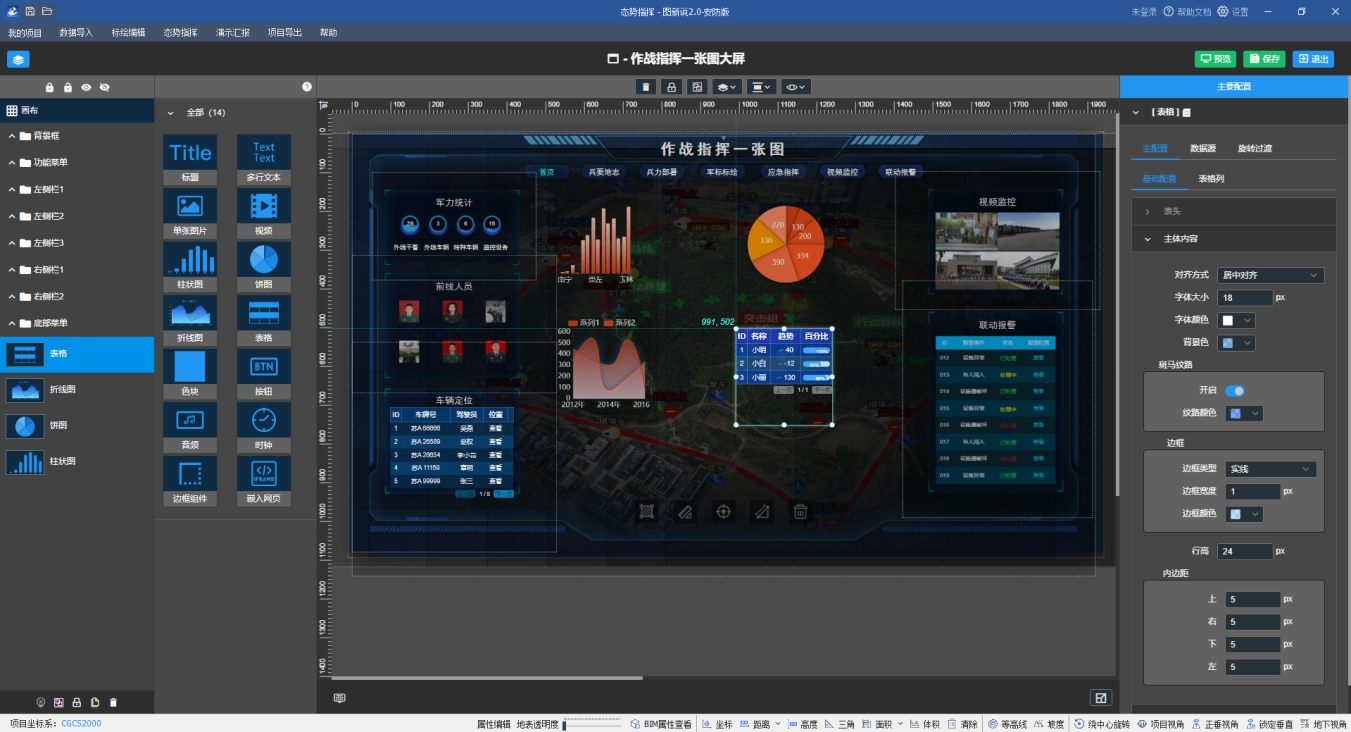
Task: Click the second lock icon above the layer list
Action: 68,87
